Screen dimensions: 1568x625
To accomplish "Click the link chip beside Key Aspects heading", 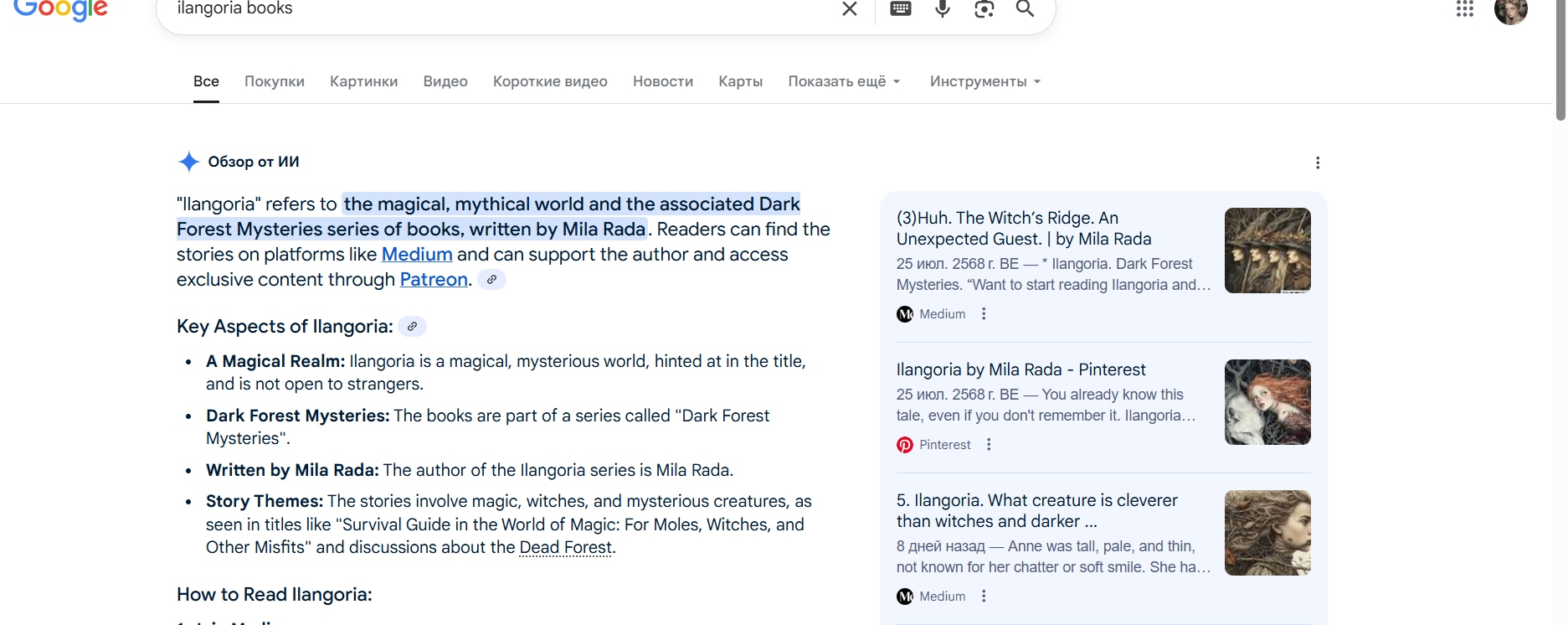I will [x=412, y=327].
